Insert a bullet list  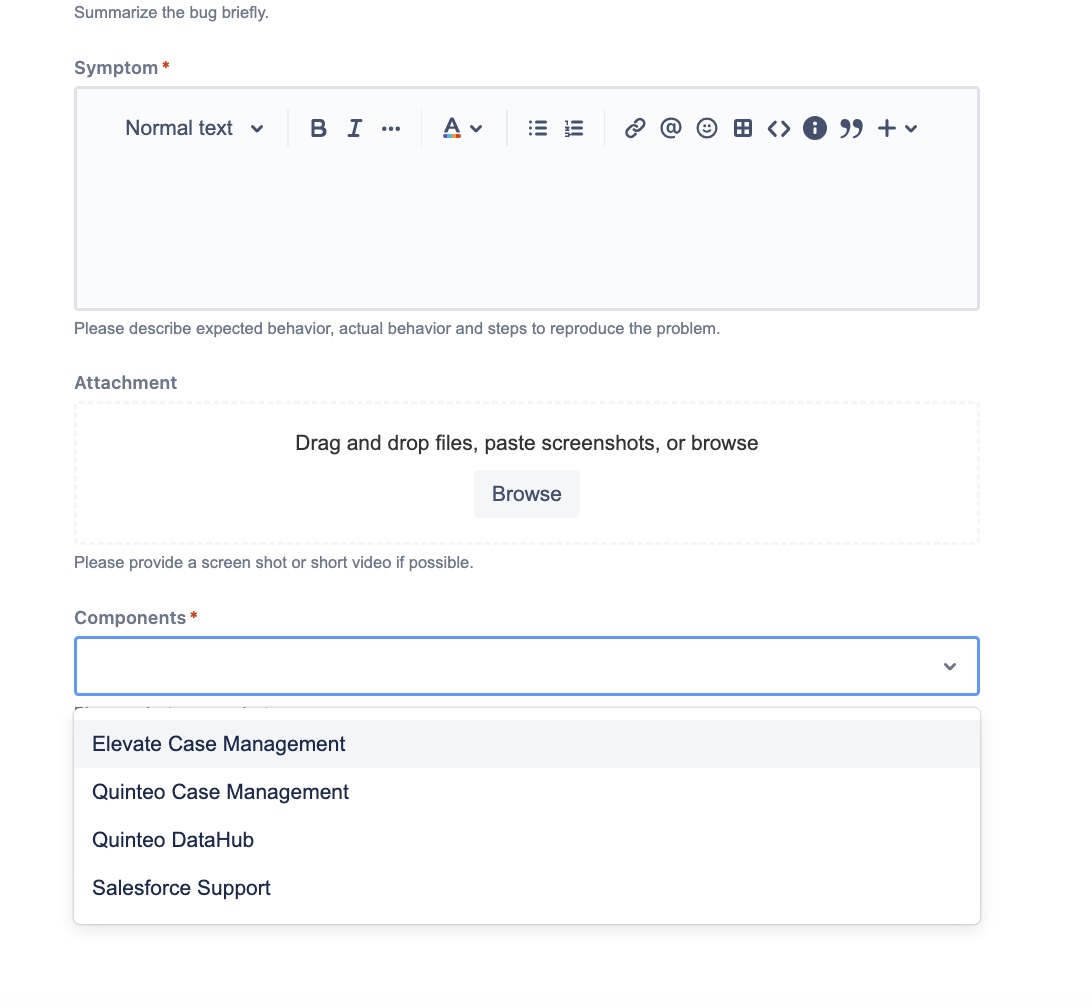click(538, 128)
